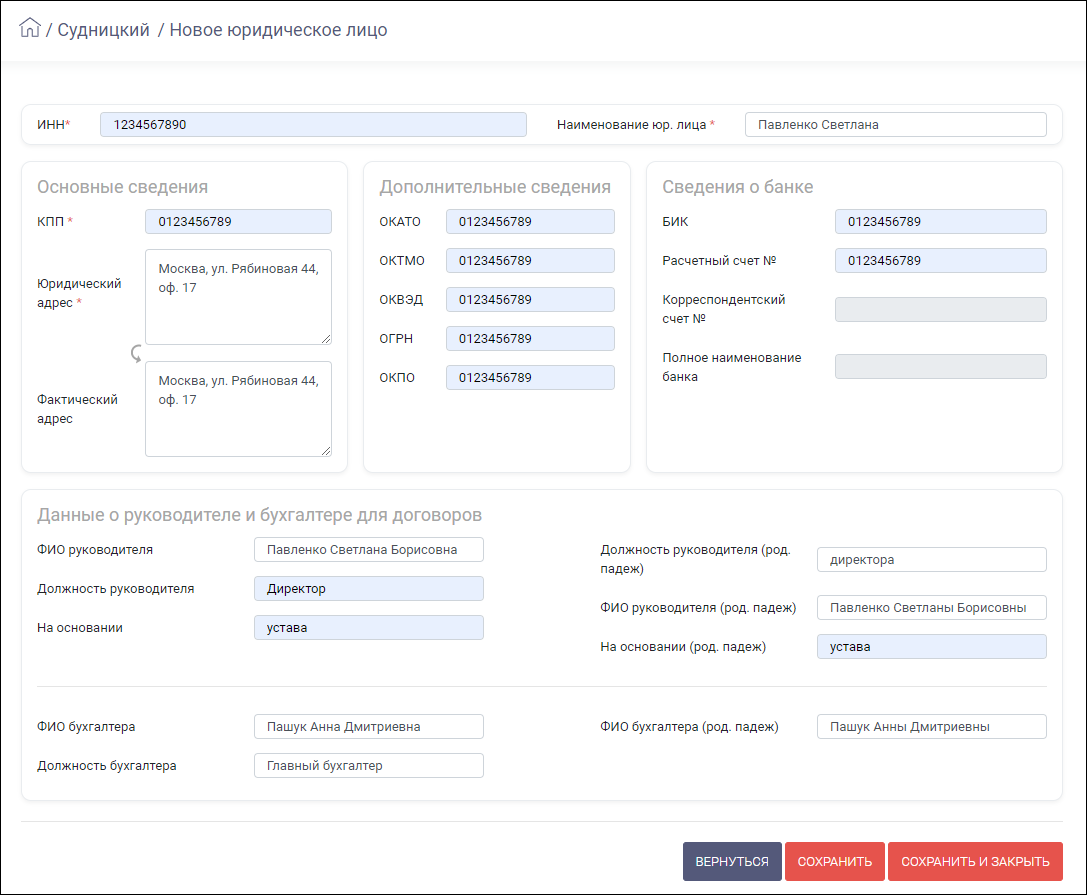1087x895 pixels.
Task: Open Судницкий breadcrumb link
Action: click(103, 30)
